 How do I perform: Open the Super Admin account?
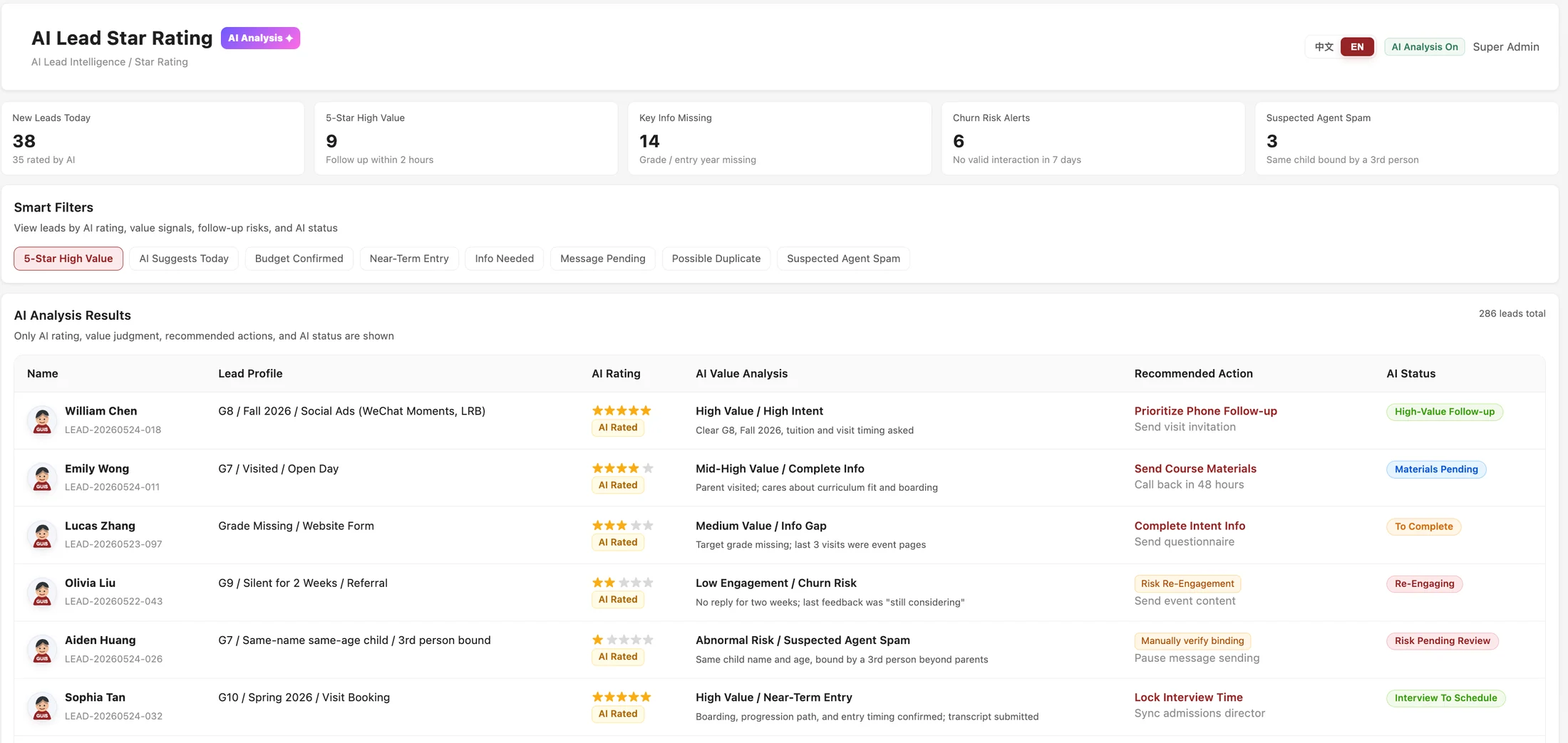(x=1506, y=47)
